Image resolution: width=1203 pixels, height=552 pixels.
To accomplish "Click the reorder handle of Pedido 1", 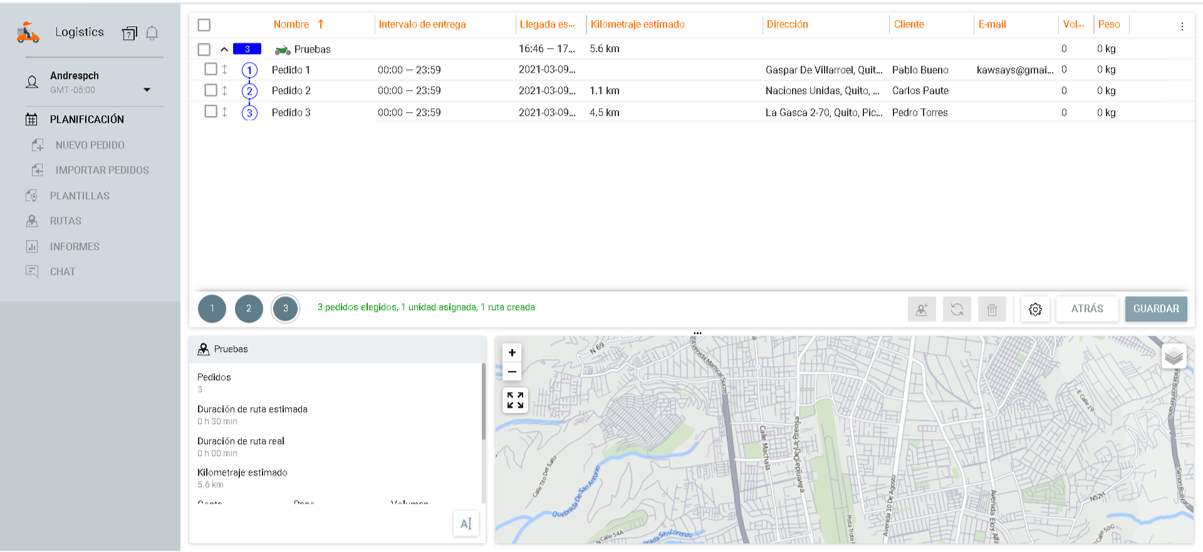I will [x=225, y=69].
